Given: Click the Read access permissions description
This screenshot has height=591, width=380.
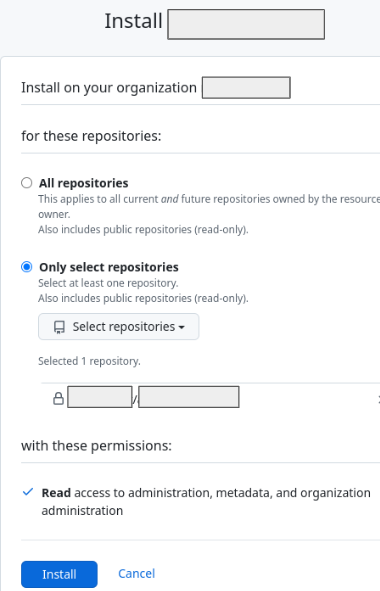Looking at the screenshot, I should 206,502.
